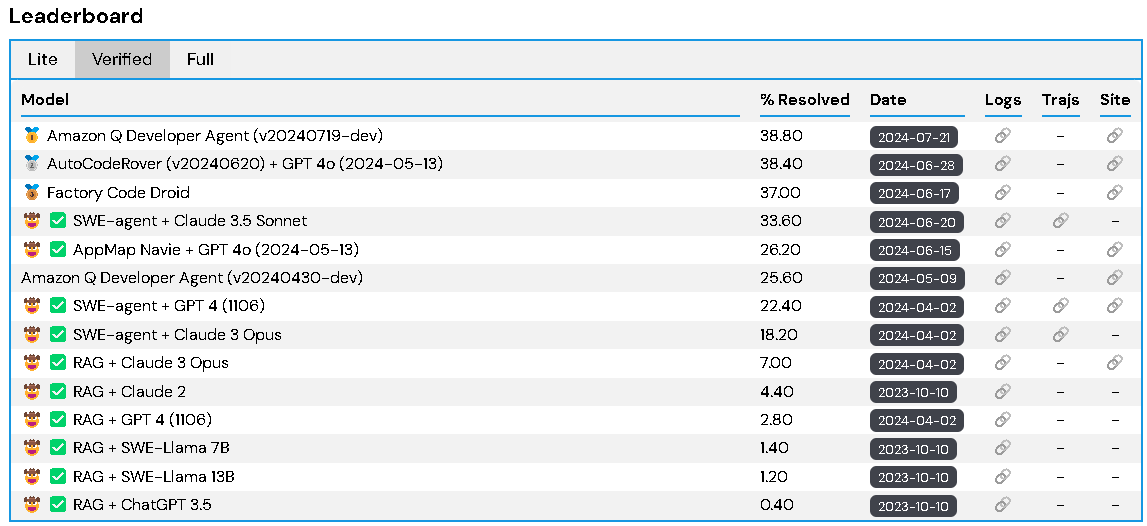The image size is (1147, 526).
Task: Open logs link for SWE-agent + Claude 3 Opus
Action: [1002, 334]
